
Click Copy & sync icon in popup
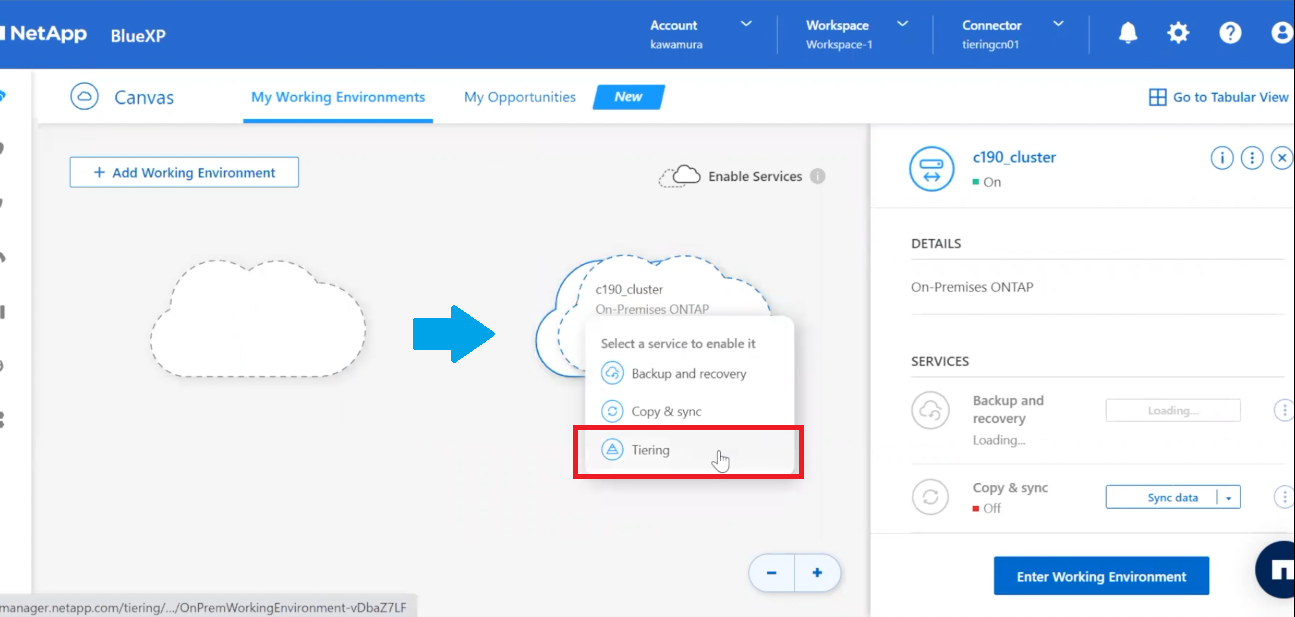coord(612,412)
